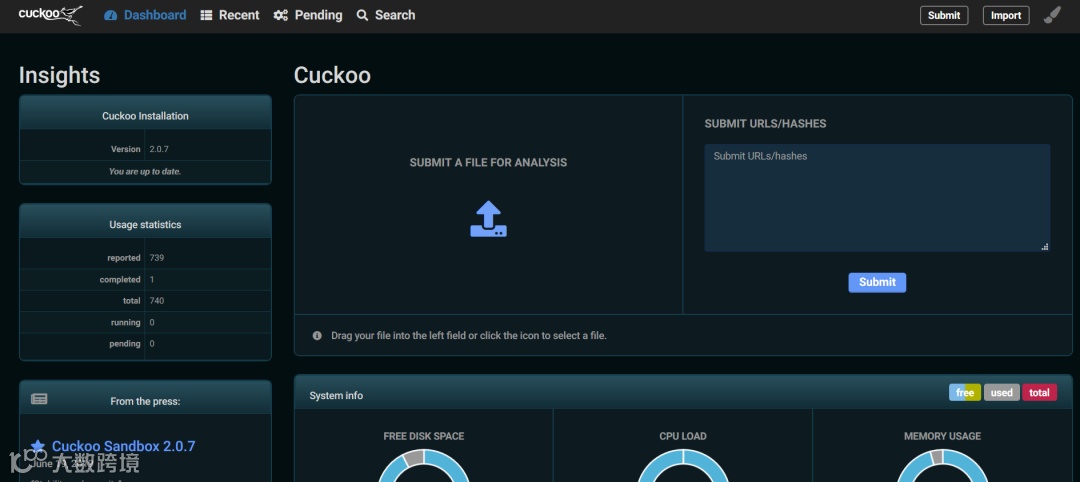Click the newspaper icon by From the press
This screenshot has height=482, width=1080.
(39, 399)
